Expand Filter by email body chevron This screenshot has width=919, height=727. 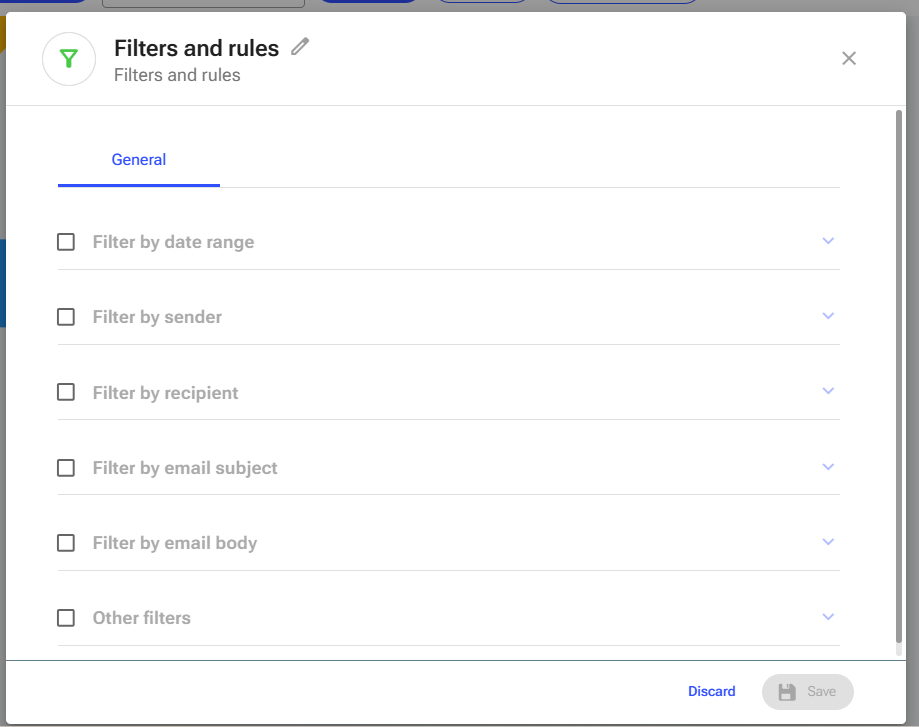point(828,542)
